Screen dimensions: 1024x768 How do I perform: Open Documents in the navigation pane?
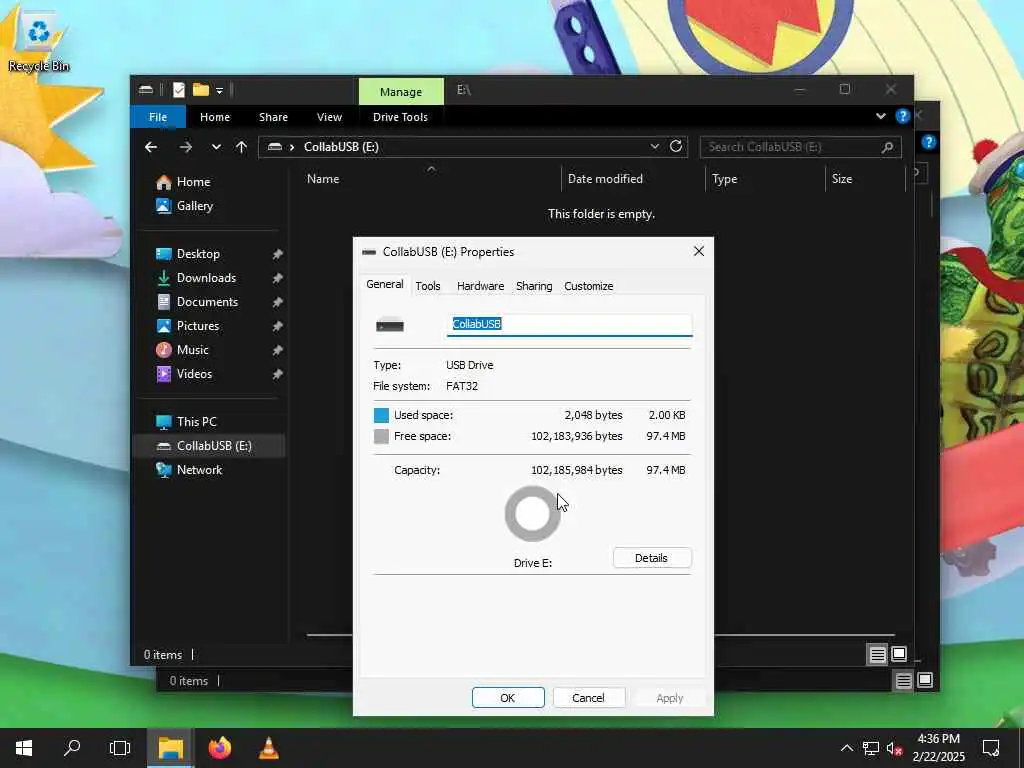click(207, 302)
